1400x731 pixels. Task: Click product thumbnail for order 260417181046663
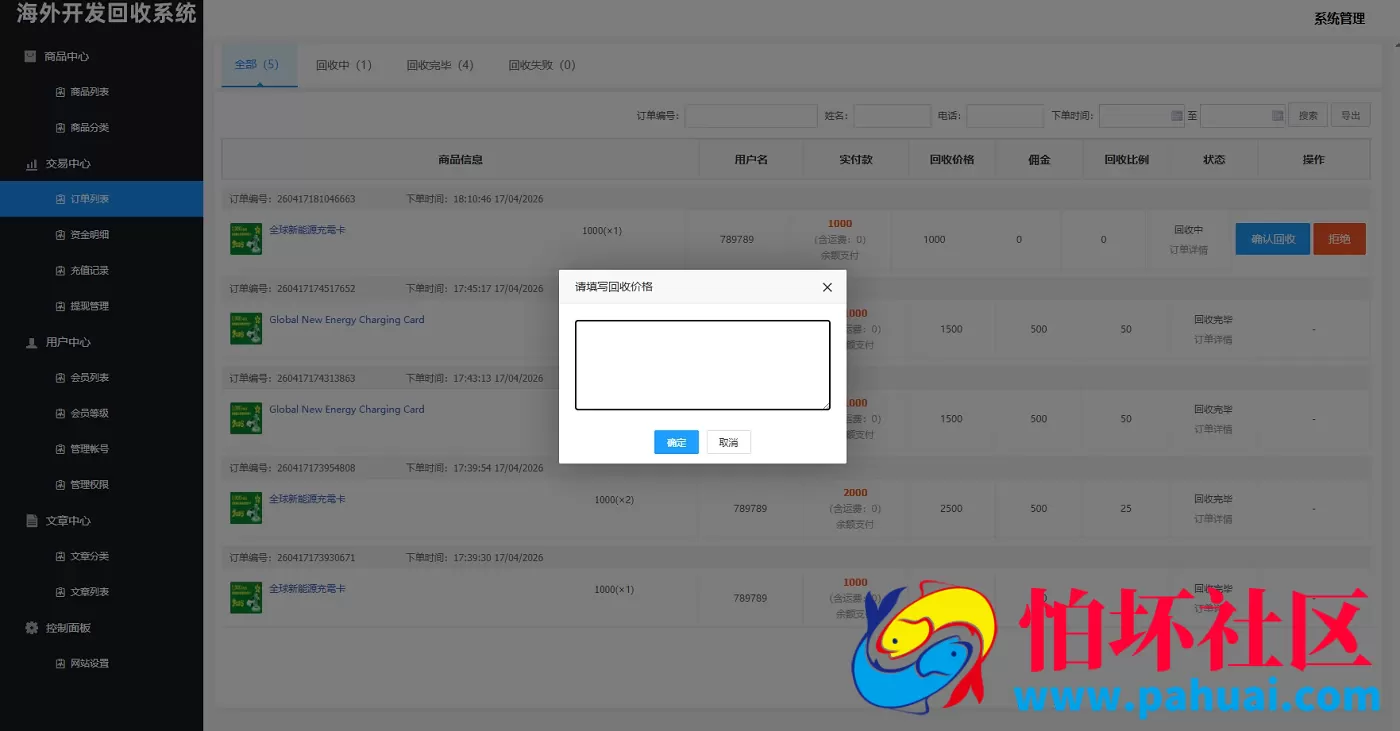[x=246, y=239]
